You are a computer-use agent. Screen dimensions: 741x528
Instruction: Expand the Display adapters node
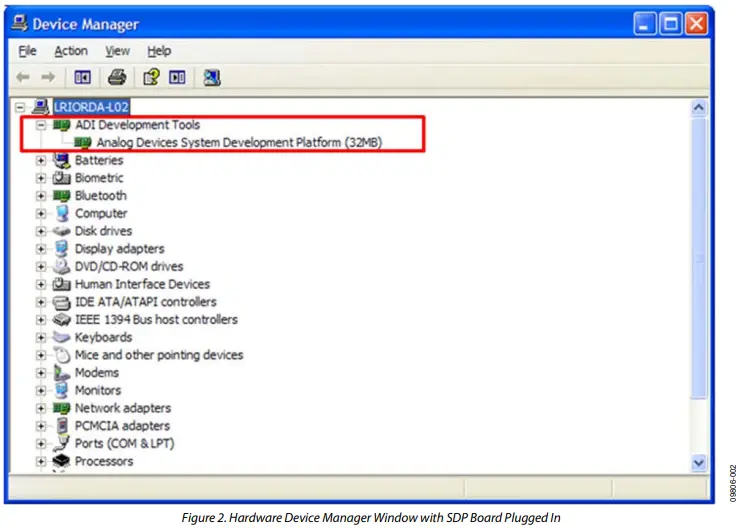41,249
